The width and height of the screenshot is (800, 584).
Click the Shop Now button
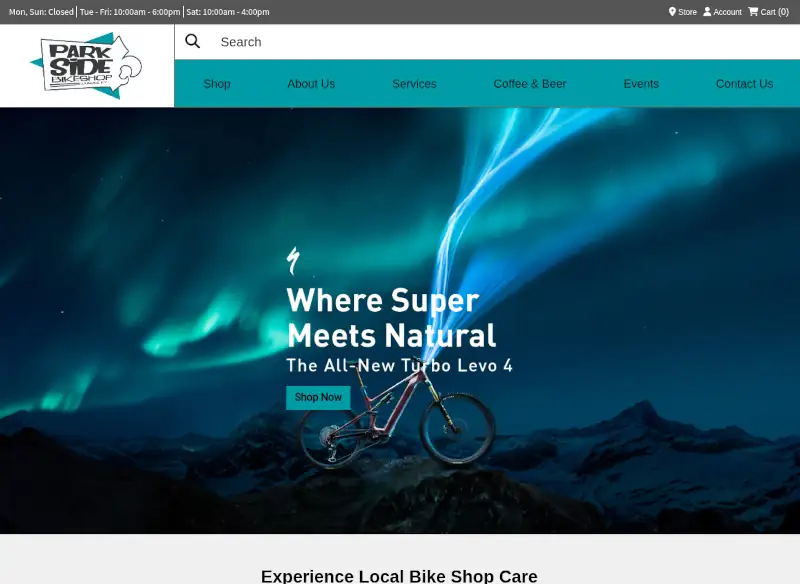[318, 397]
